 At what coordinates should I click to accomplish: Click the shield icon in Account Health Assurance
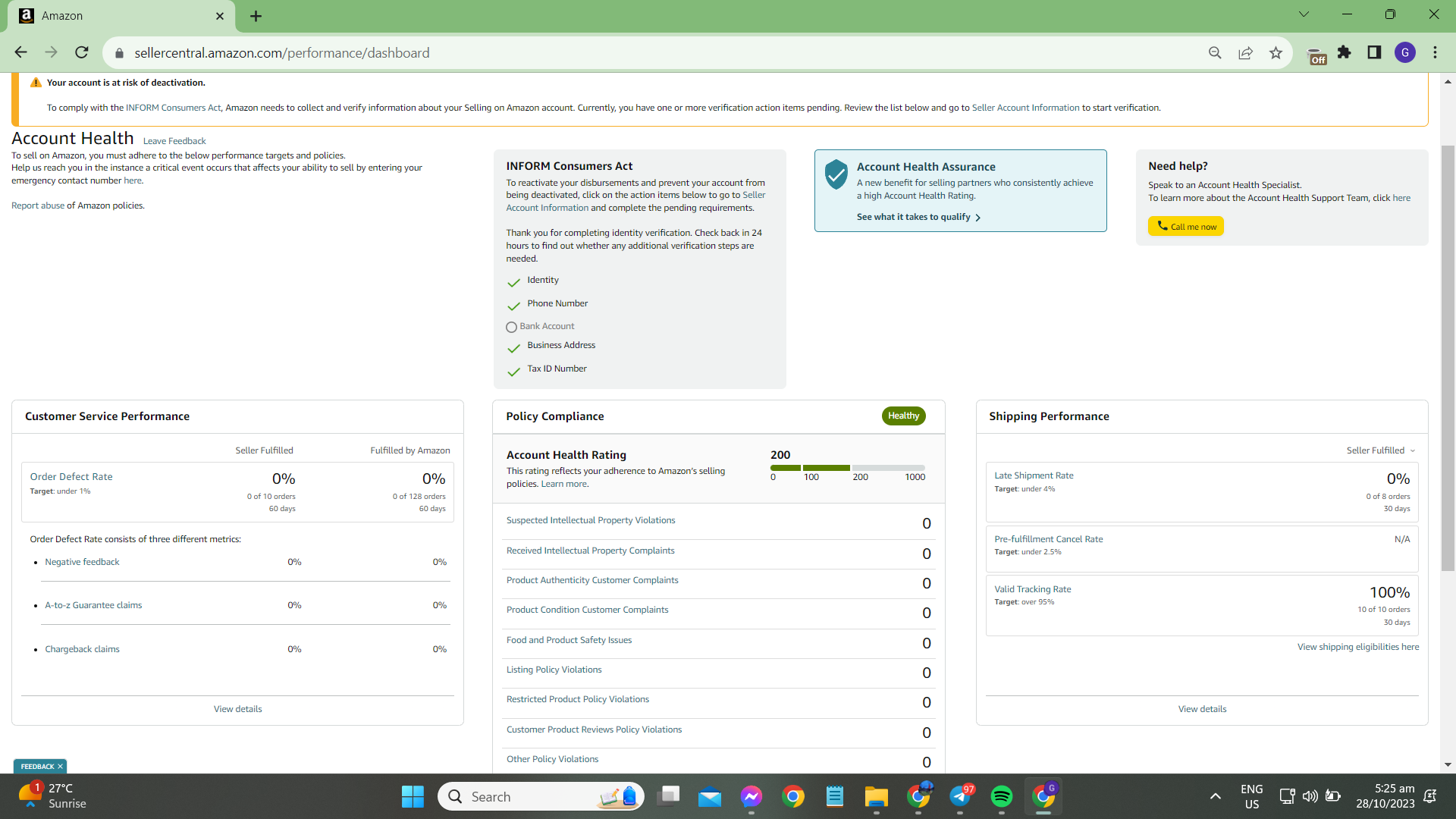point(836,174)
